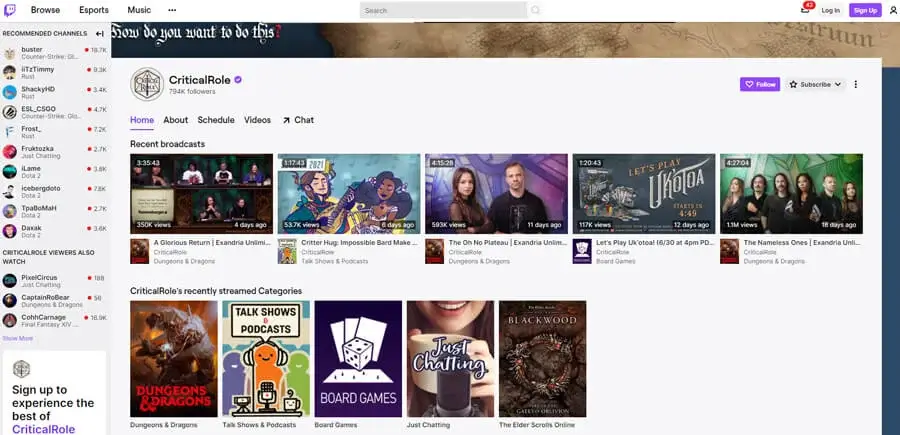Image resolution: width=900 pixels, height=435 pixels.
Task: Open the Music menu
Action: click(x=139, y=10)
